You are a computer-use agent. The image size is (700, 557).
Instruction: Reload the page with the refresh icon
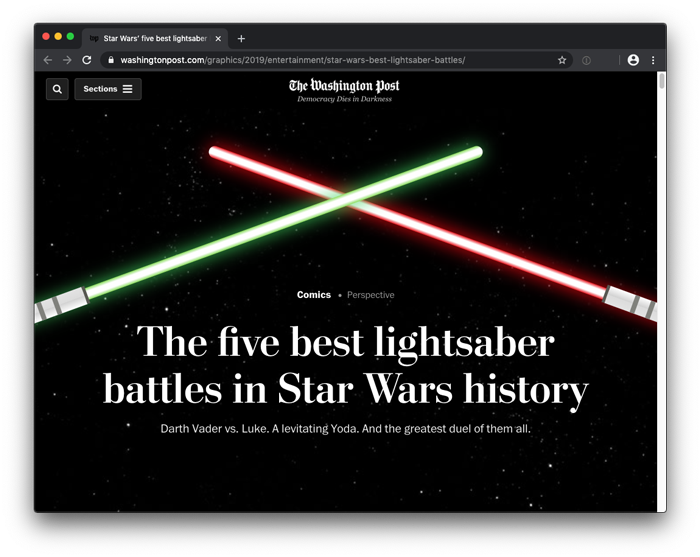point(87,60)
